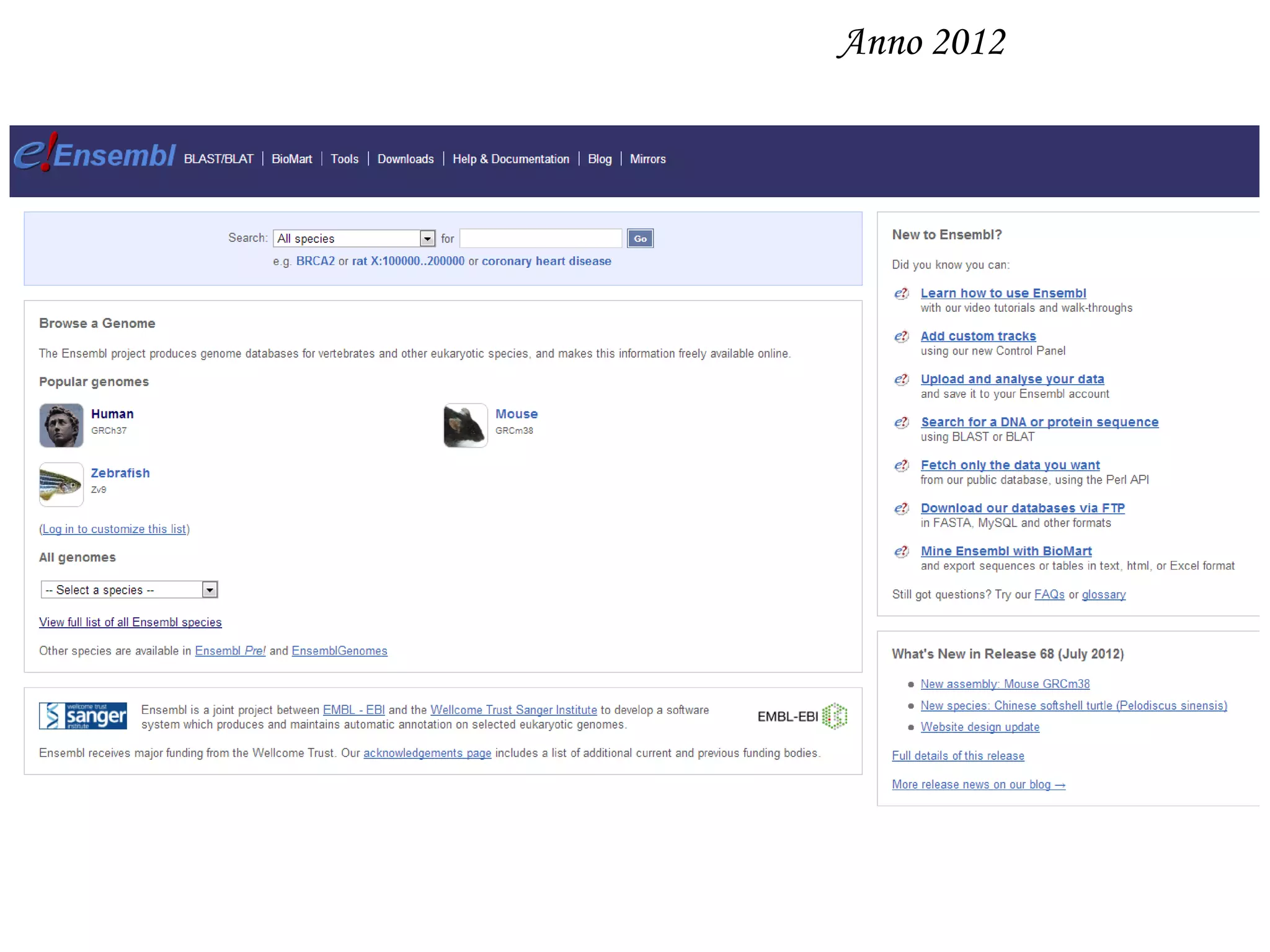The width and height of the screenshot is (1270, 952).
Task: Click the Sanger Institute logo
Action: click(x=83, y=716)
